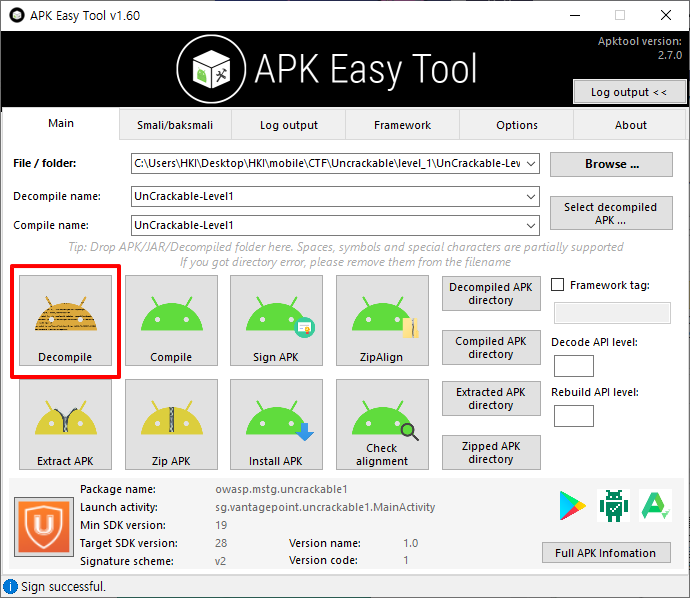Click the Check alignment button

point(382,425)
